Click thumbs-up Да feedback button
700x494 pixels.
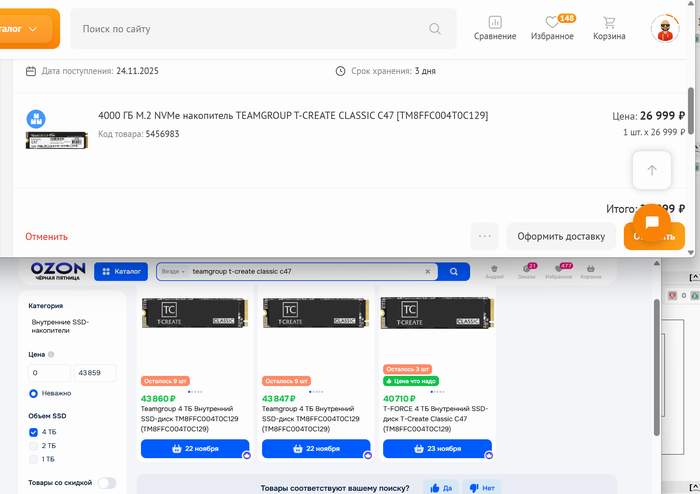point(441,488)
